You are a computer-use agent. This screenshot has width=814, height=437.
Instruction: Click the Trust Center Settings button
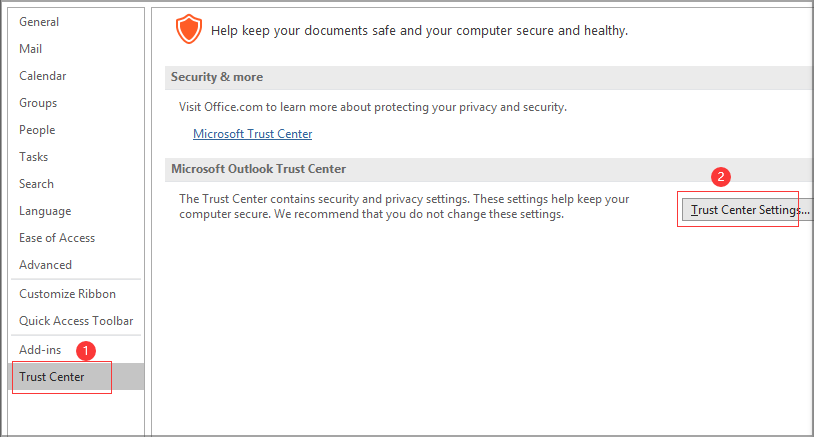pos(747,210)
